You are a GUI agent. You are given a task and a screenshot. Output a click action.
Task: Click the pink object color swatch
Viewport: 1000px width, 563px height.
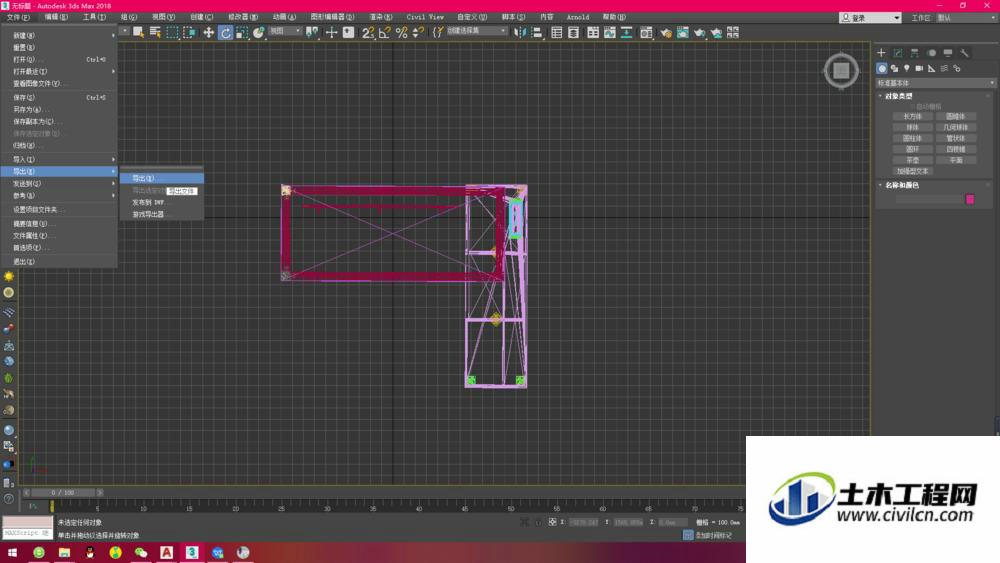[970, 200]
